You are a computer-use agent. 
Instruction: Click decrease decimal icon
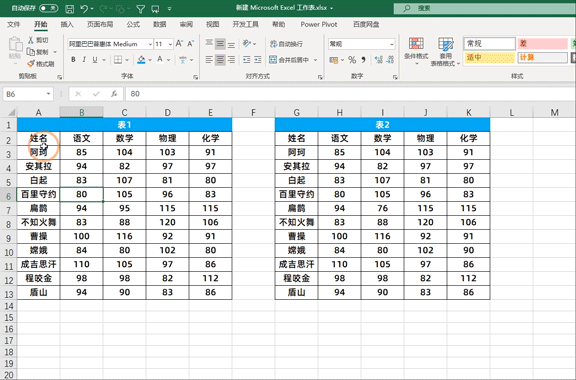click(390, 60)
